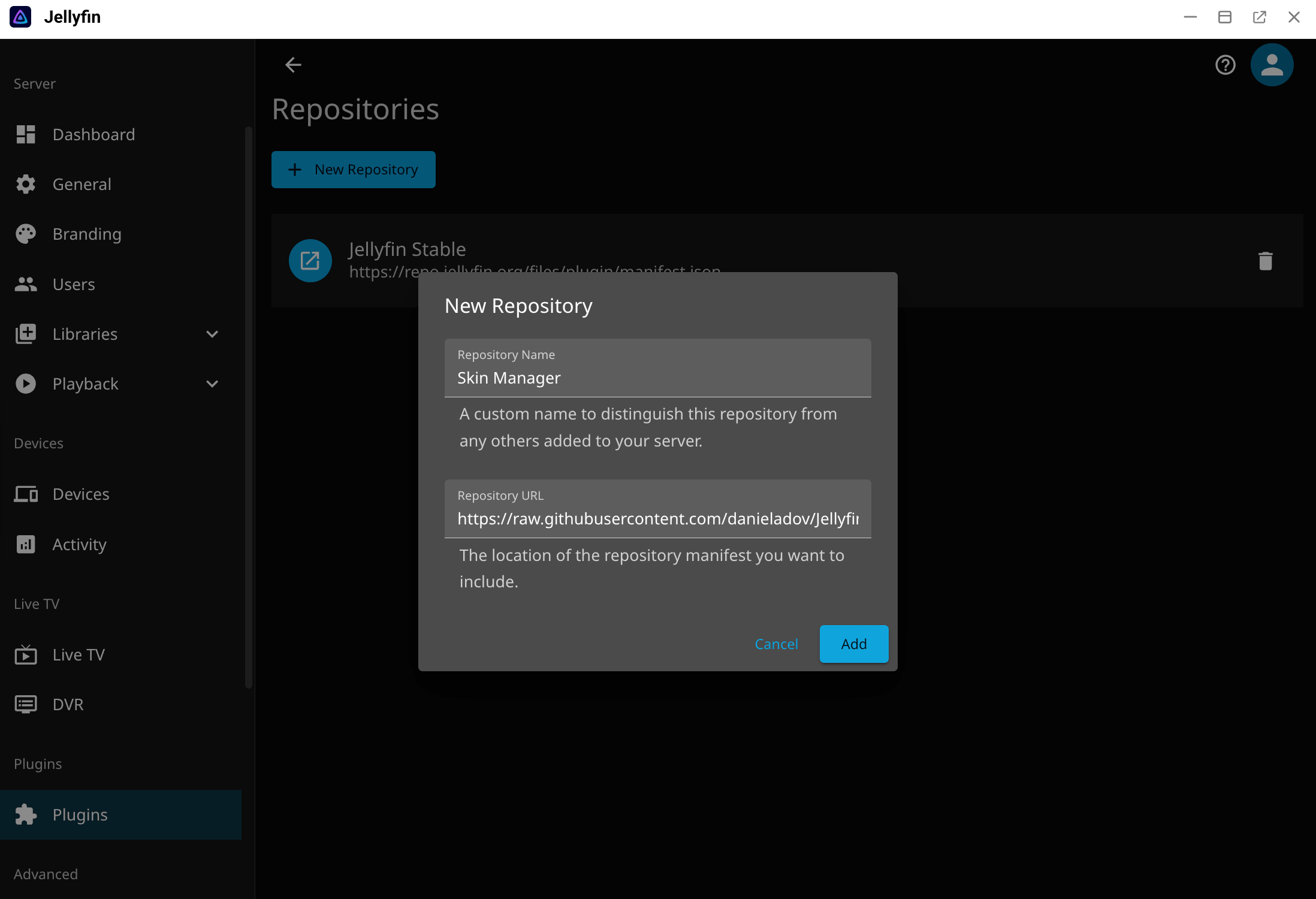Open the Jellyfin Stable external link icon
The width and height of the screenshot is (1316, 899).
pos(310,261)
